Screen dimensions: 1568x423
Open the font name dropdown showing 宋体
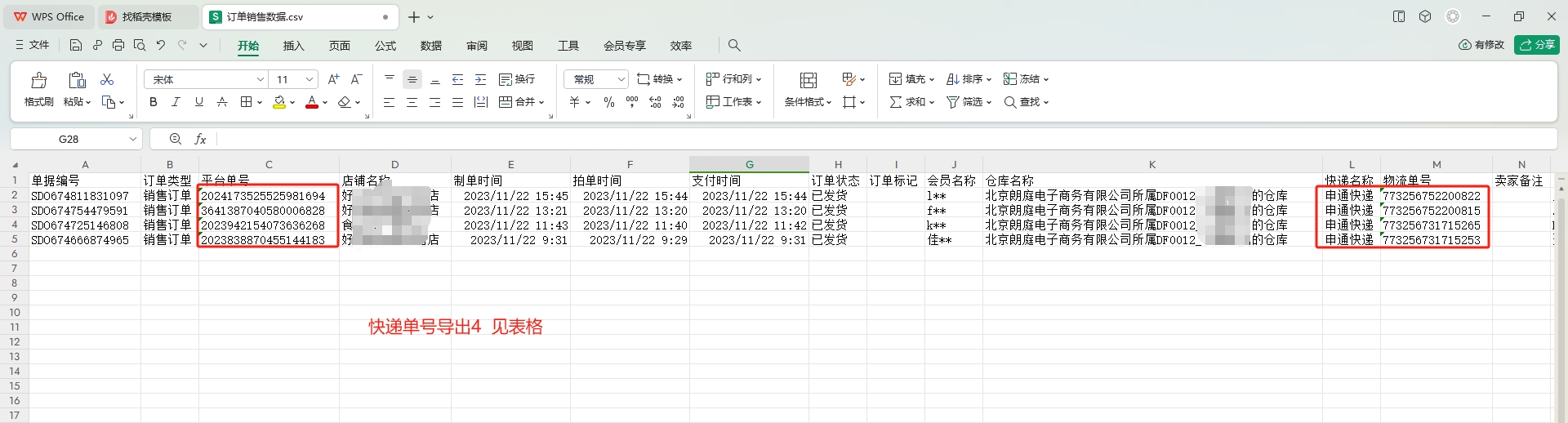206,79
